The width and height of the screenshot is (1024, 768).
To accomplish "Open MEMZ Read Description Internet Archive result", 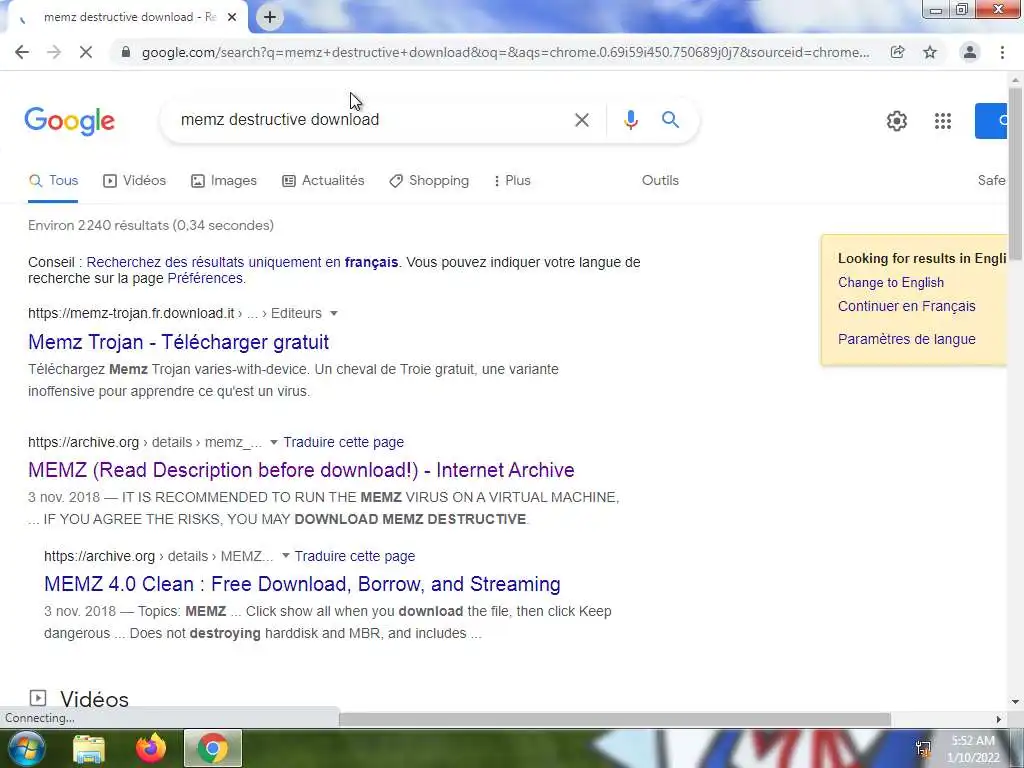I will click(301, 470).
